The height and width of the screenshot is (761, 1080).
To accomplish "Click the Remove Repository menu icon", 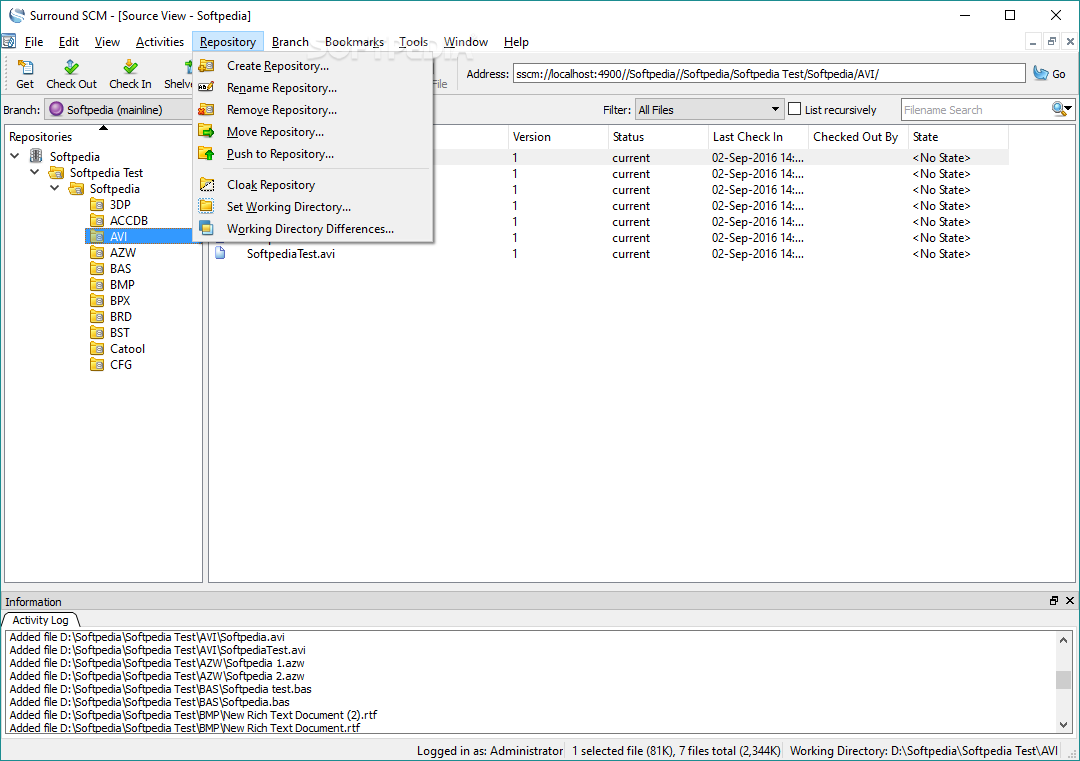I will tap(206, 110).
